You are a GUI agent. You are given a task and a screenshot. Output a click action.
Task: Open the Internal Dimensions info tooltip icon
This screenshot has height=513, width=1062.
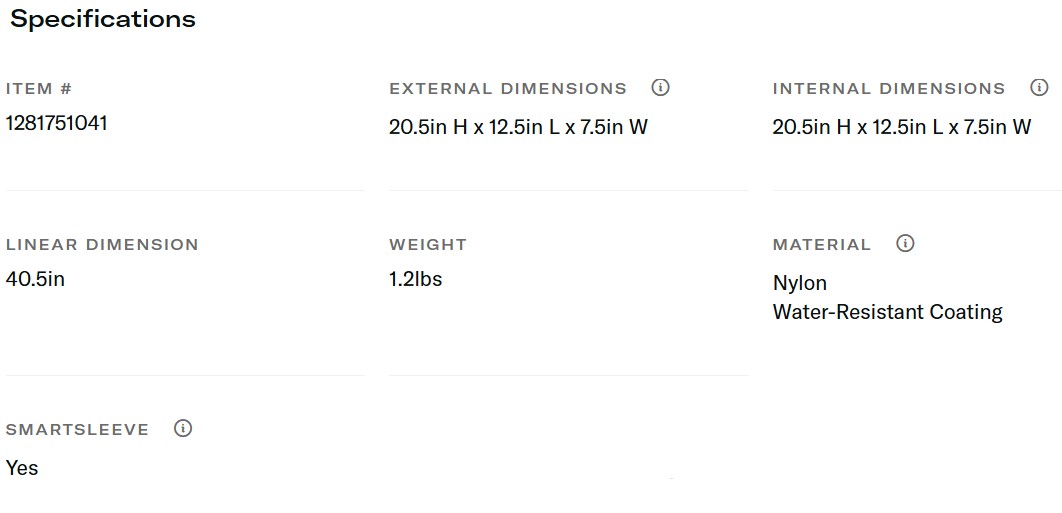pyautogui.click(x=1039, y=87)
